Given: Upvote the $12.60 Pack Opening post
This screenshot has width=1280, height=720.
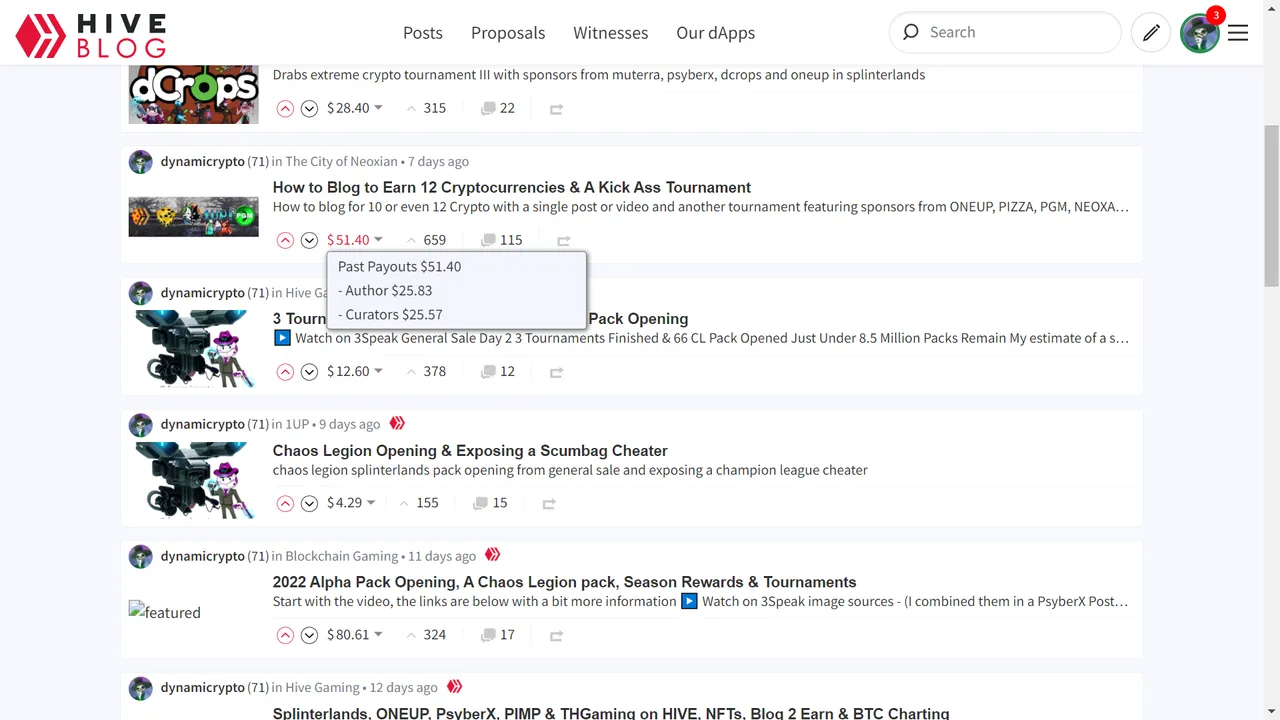Looking at the screenshot, I should (x=285, y=372).
